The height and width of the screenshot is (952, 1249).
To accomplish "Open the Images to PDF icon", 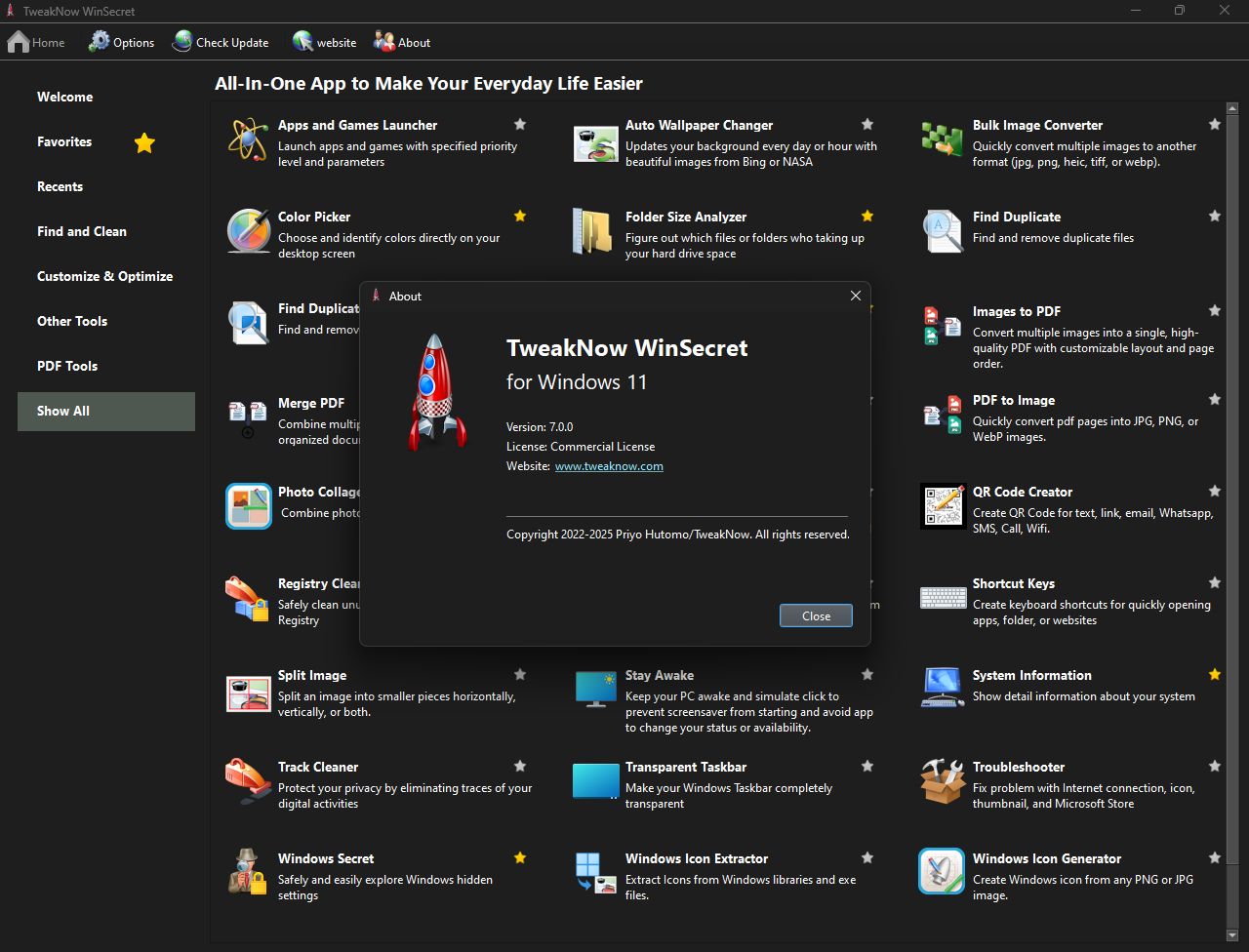I will 943,325.
